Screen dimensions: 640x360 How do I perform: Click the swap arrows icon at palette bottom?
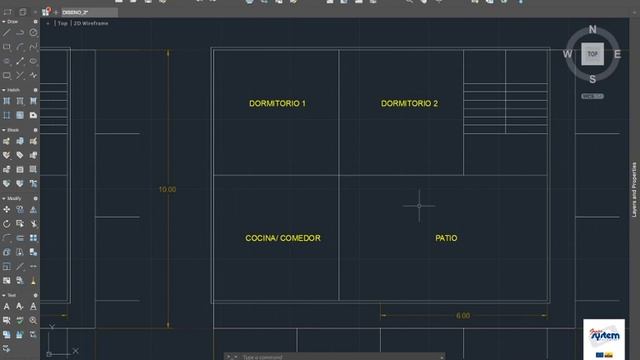[x=6, y=349]
